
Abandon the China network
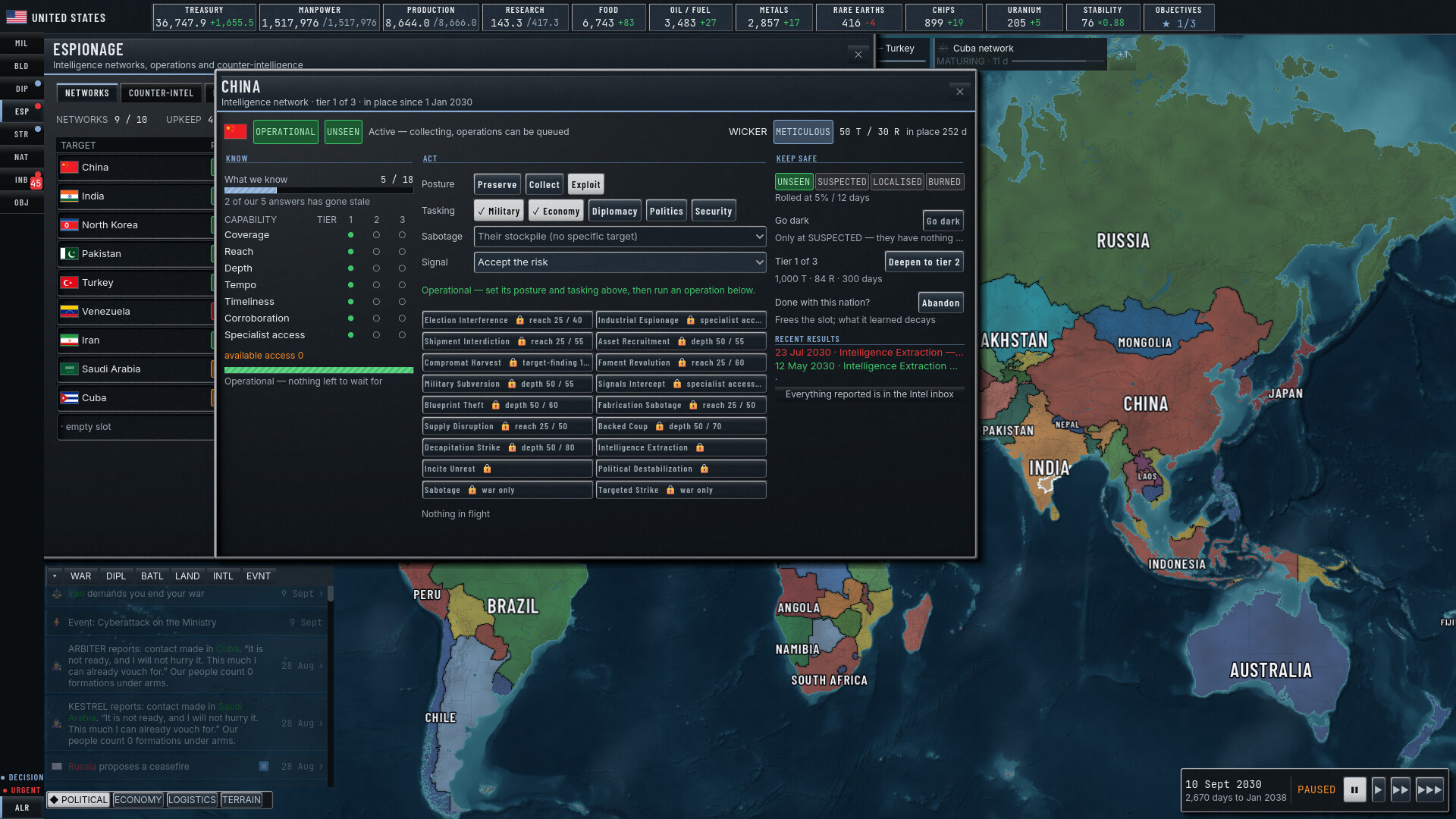tap(940, 303)
